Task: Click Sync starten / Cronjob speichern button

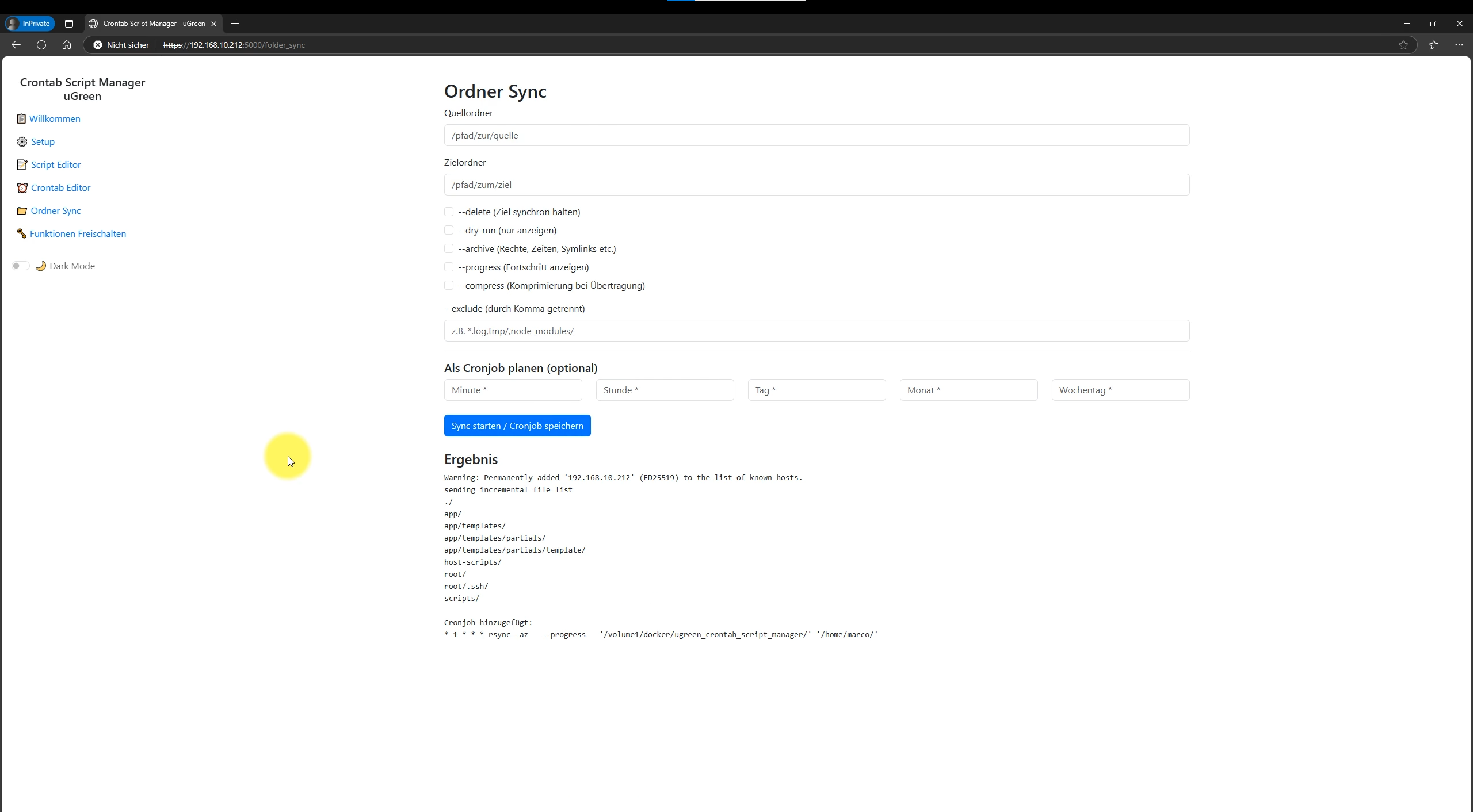Action: [x=517, y=426]
